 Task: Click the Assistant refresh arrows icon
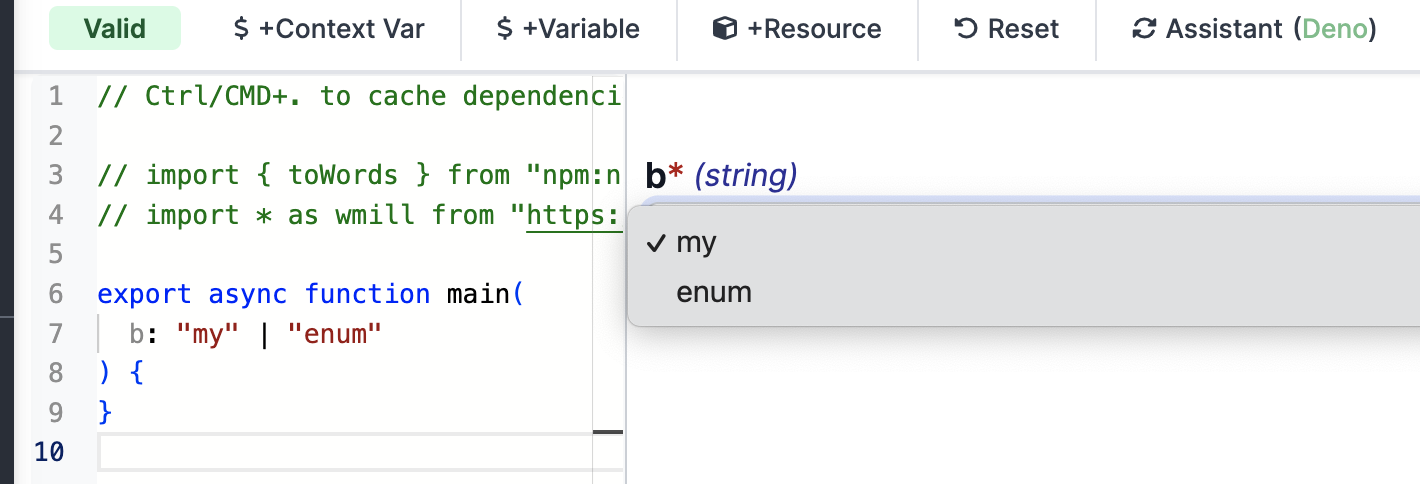(x=1144, y=29)
